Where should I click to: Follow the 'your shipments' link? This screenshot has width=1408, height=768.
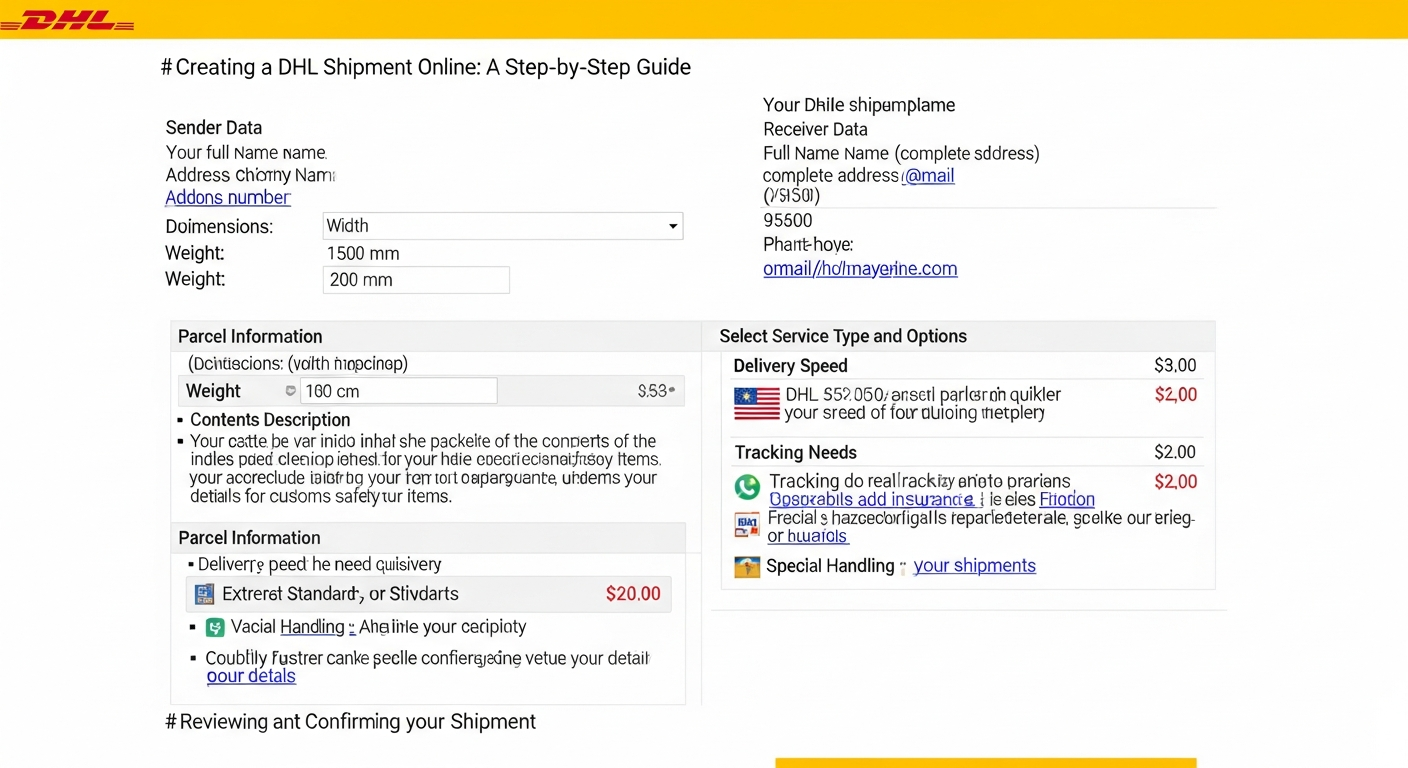point(974,566)
